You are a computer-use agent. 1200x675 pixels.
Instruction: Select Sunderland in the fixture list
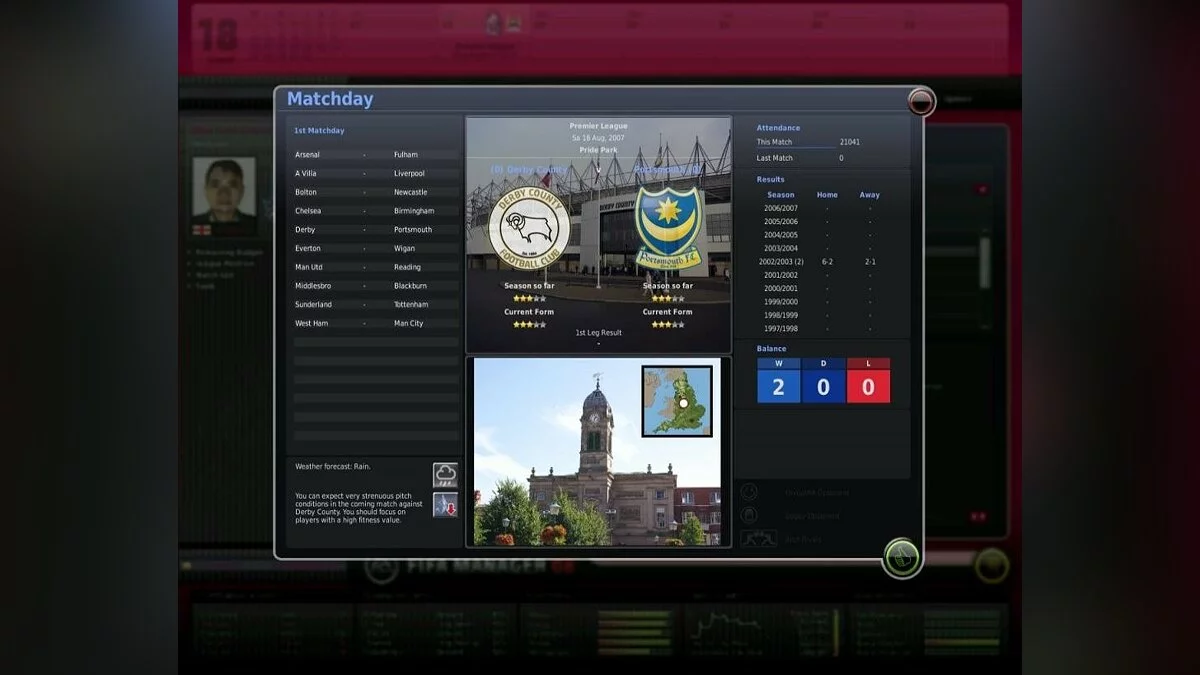[x=312, y=305]
